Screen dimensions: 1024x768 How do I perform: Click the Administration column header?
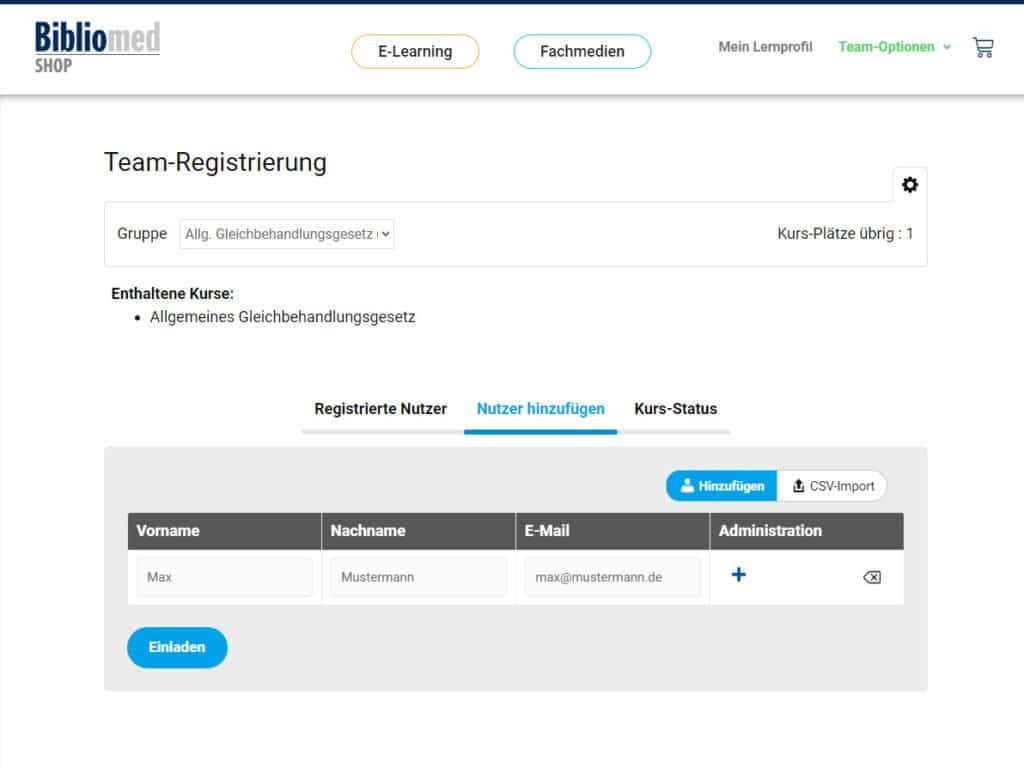click(770, 531)
